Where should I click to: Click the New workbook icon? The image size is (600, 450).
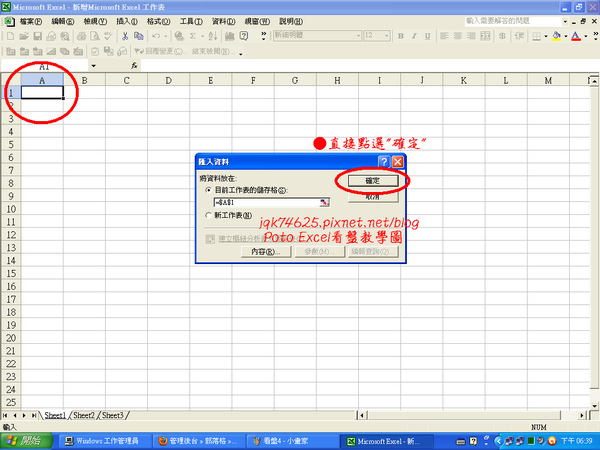point(10,36)
